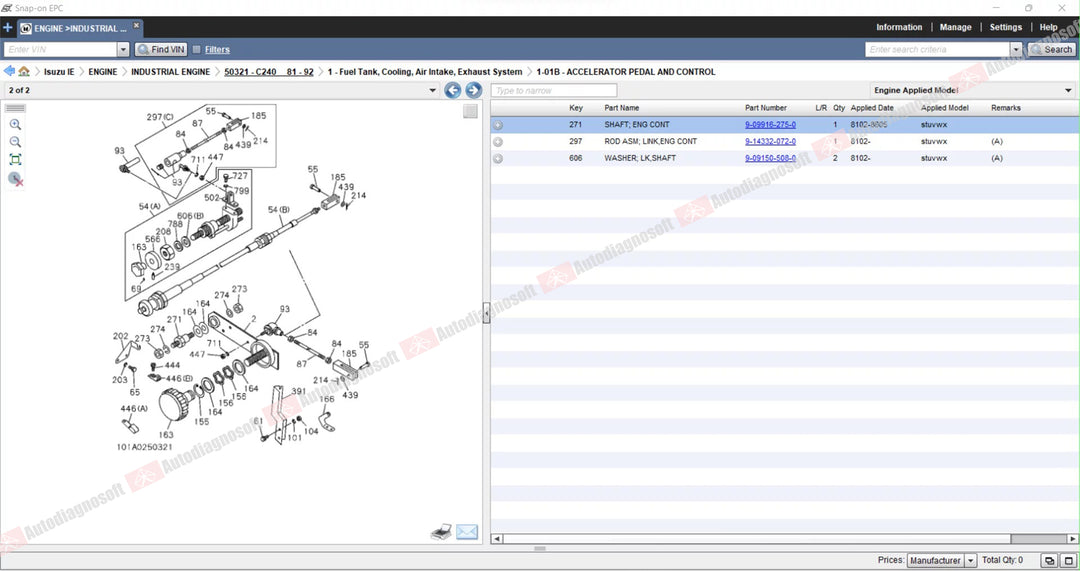This screenshot has height=571, width=1080.
Task: Open part number 9-09916-275-0
Action: click(x=770, y=125)
